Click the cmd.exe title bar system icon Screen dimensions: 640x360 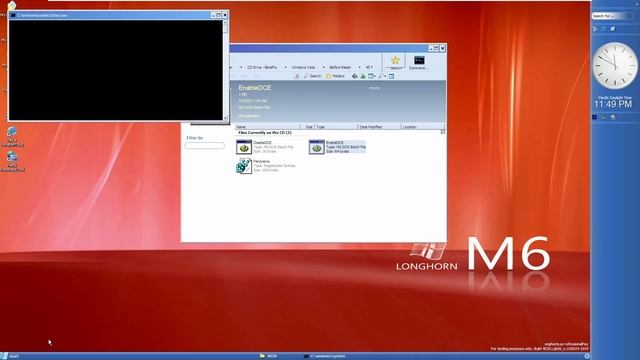[x=13, y=15]
